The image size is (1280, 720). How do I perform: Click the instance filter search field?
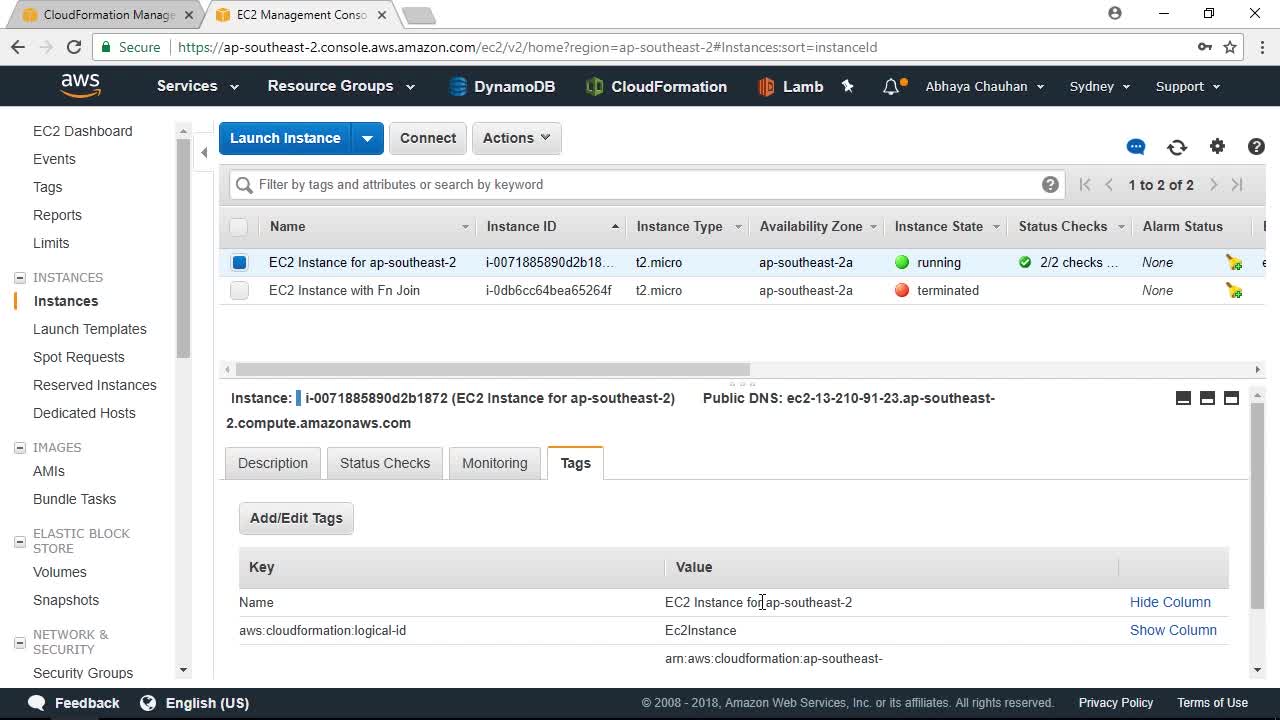coord(645,184)
